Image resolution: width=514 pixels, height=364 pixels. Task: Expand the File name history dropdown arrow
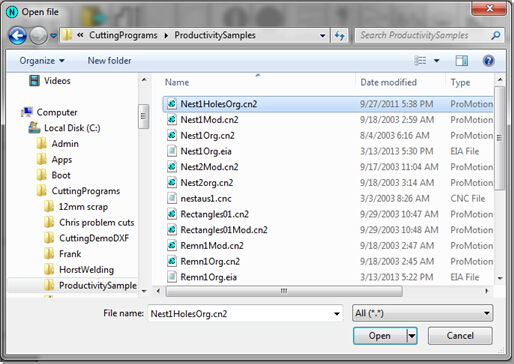tap(337, 314)
